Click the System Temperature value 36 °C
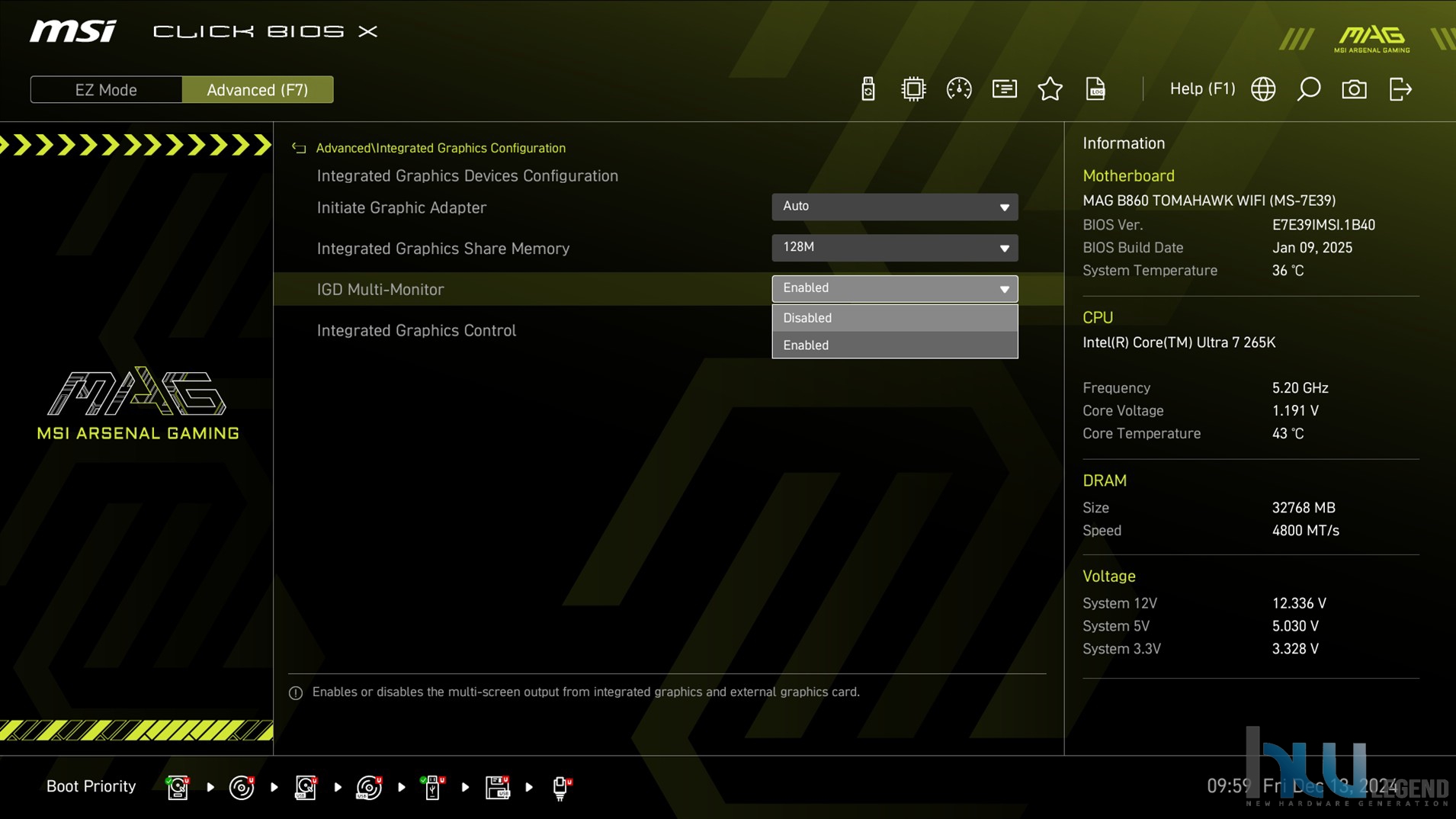This screenshot has width=1456, height=819. click(x=1288, y=271)
